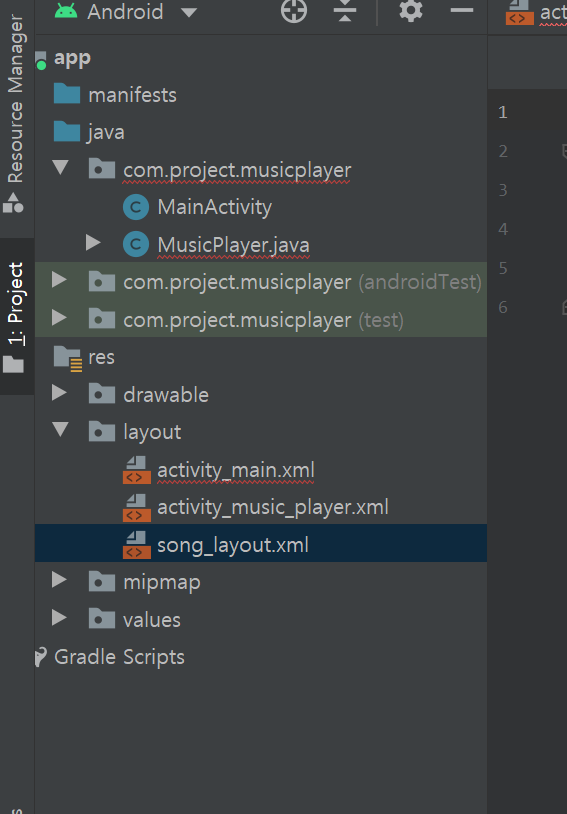The width and height of the screenshot is (567, 814).
Task: Click line number 3 in editor gutter
Action: pos(503,190)
